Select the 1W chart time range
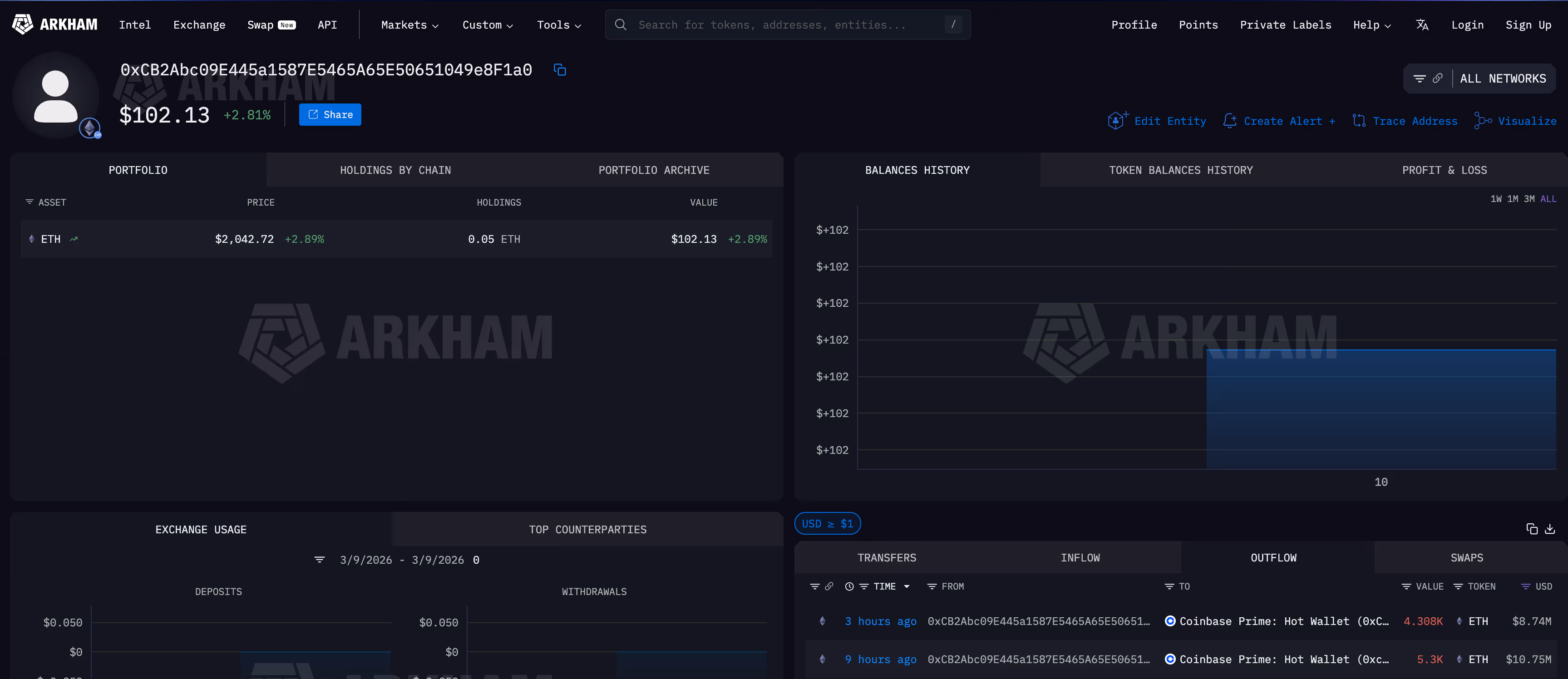Viewport: 1568px width, 679px height. (x=1495, y=199)
